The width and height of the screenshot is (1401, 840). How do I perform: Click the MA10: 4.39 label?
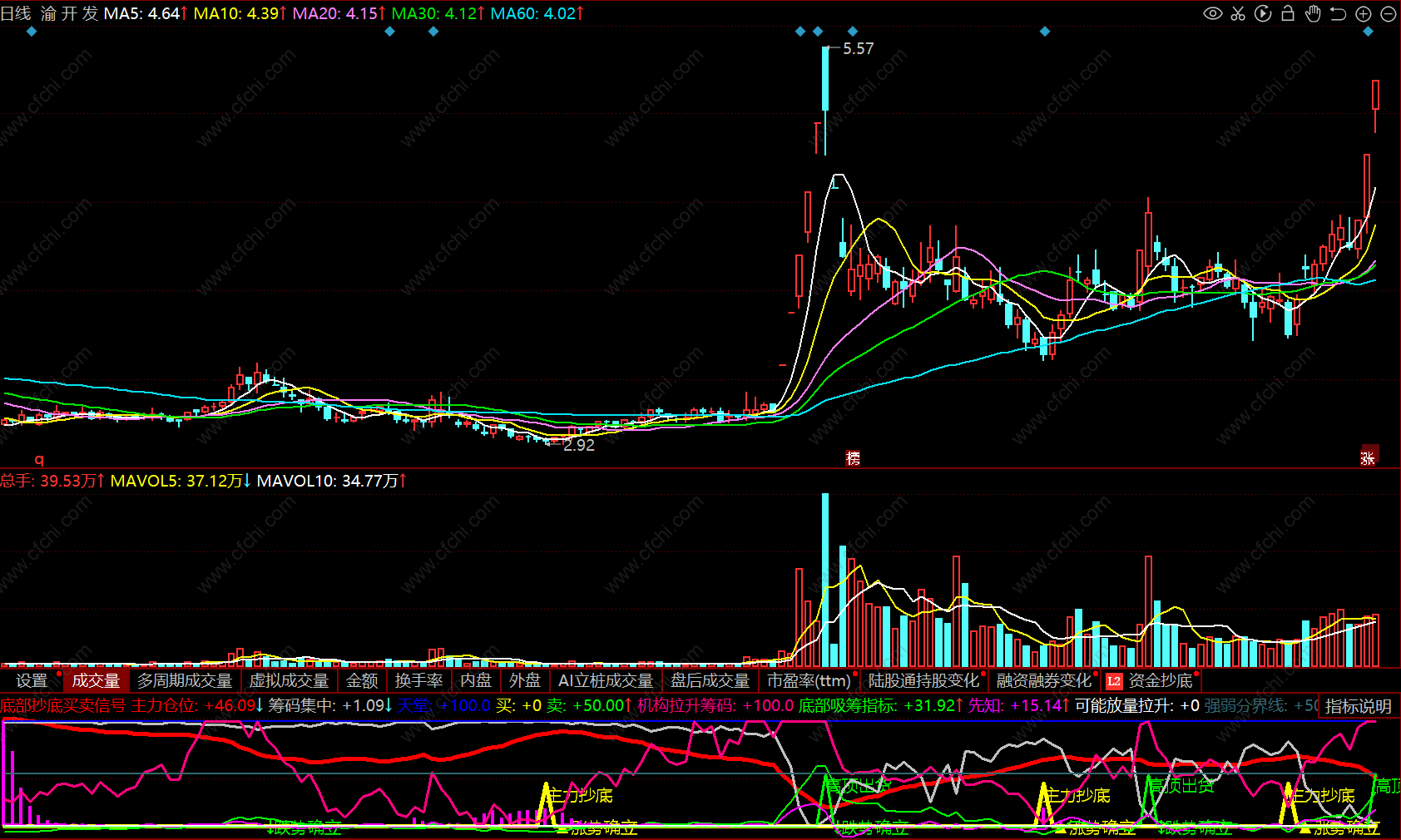(x=240, y=13)
